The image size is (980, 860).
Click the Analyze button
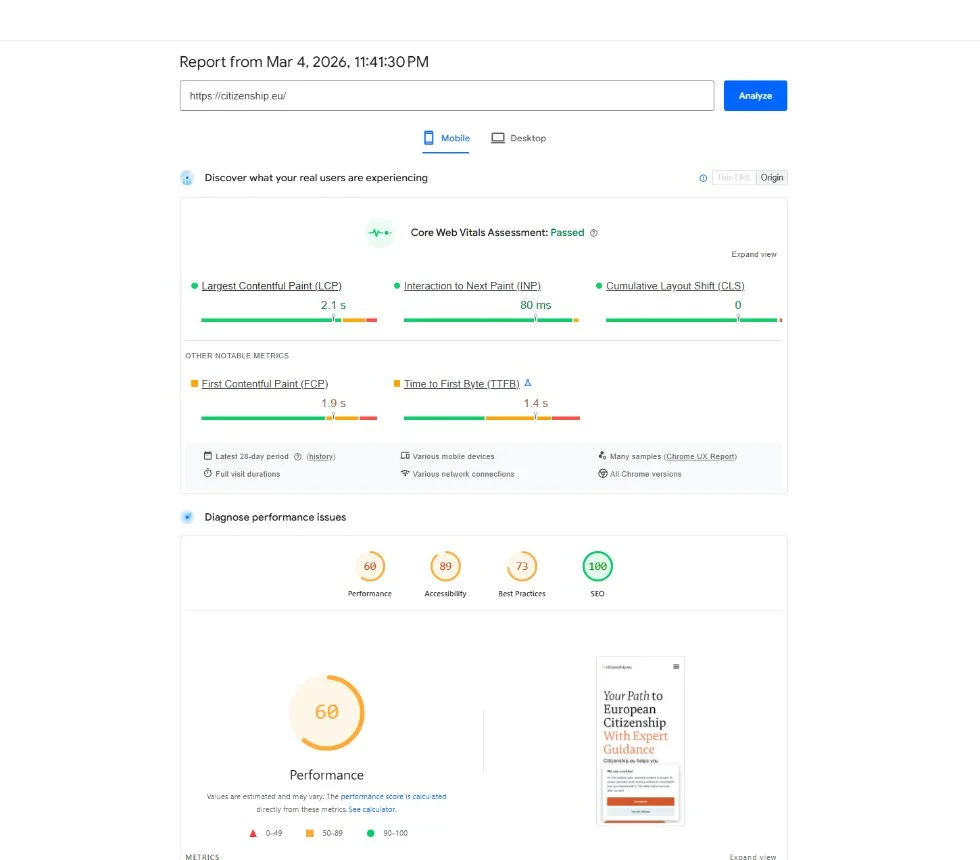click(x=755, y=95)
